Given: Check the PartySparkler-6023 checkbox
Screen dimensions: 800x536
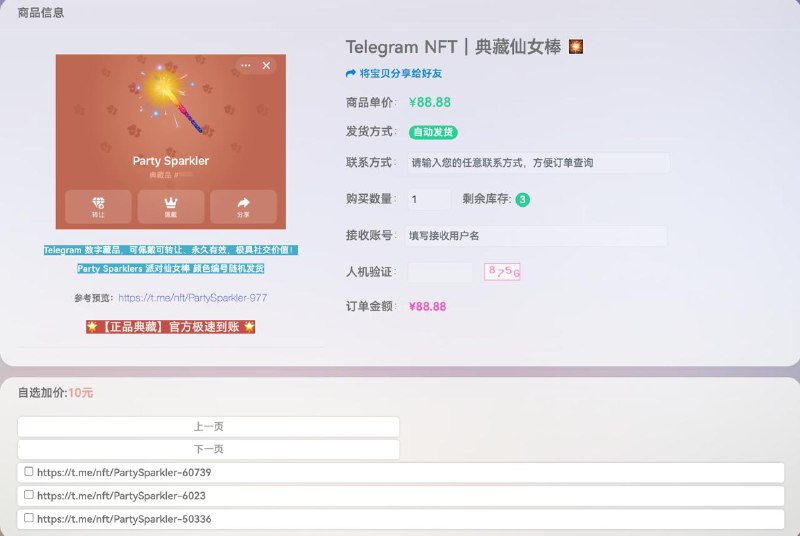Looking at the screenshot, I should pos(29,495).
